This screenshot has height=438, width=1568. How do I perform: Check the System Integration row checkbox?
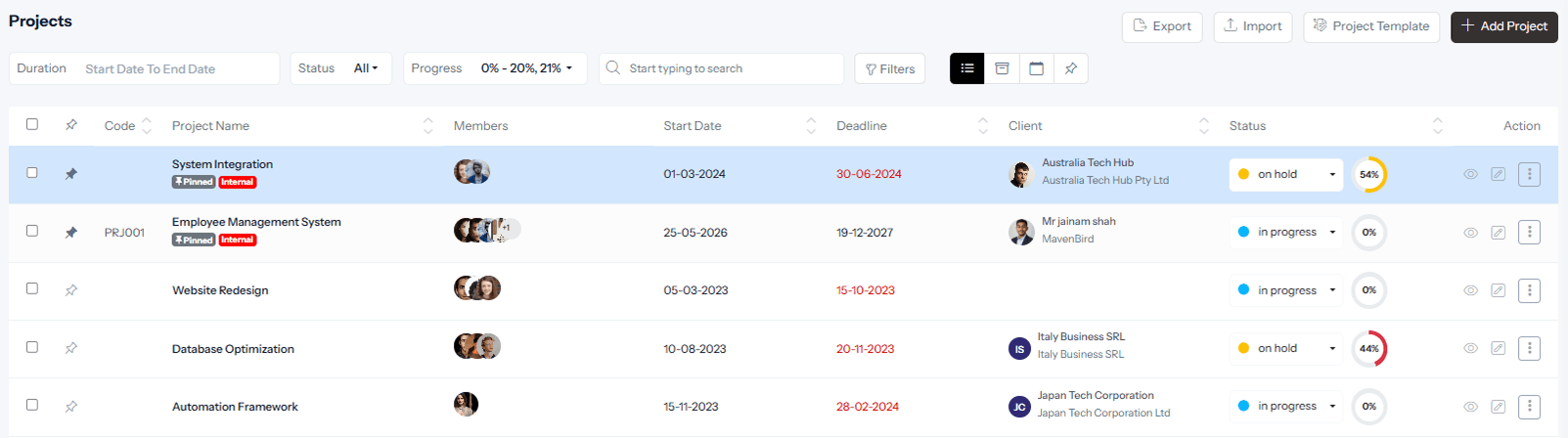32,172
